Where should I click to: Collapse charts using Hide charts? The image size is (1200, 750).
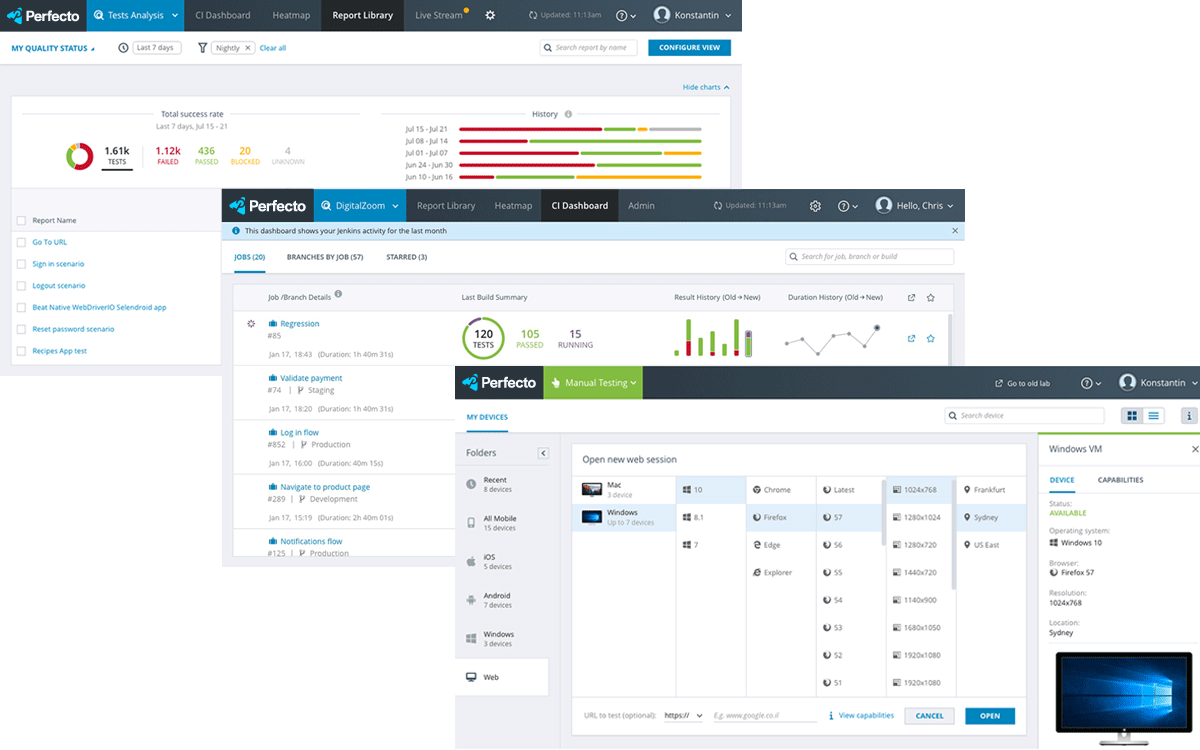pos(706,87)
